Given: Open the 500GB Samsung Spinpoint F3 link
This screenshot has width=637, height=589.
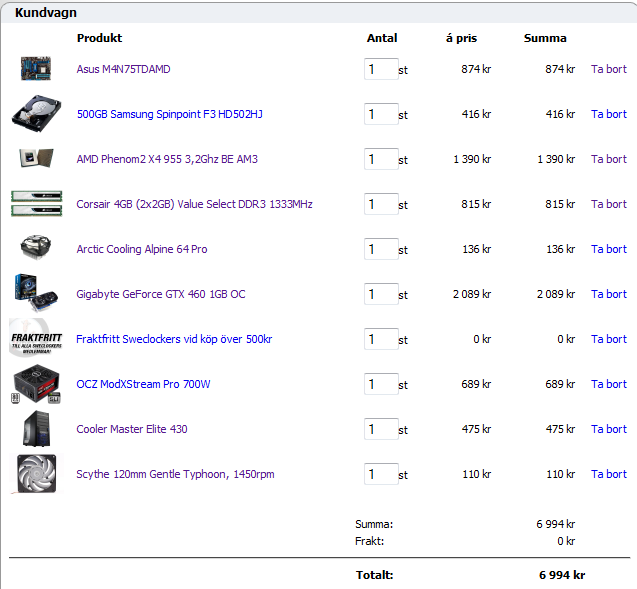Looking at the screenshot, I should [x=169, y=114].
